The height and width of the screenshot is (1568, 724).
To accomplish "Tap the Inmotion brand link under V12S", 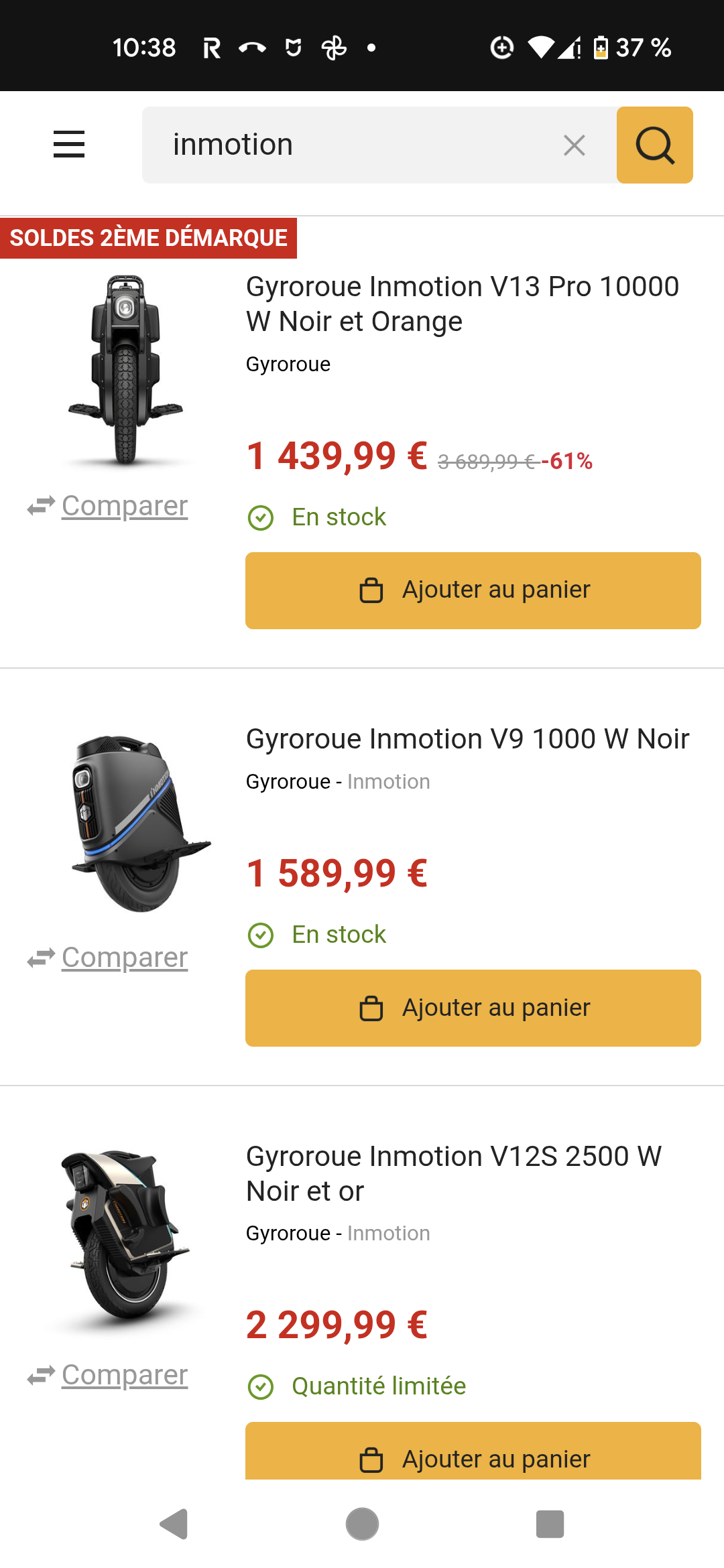I will point(389,1234).
